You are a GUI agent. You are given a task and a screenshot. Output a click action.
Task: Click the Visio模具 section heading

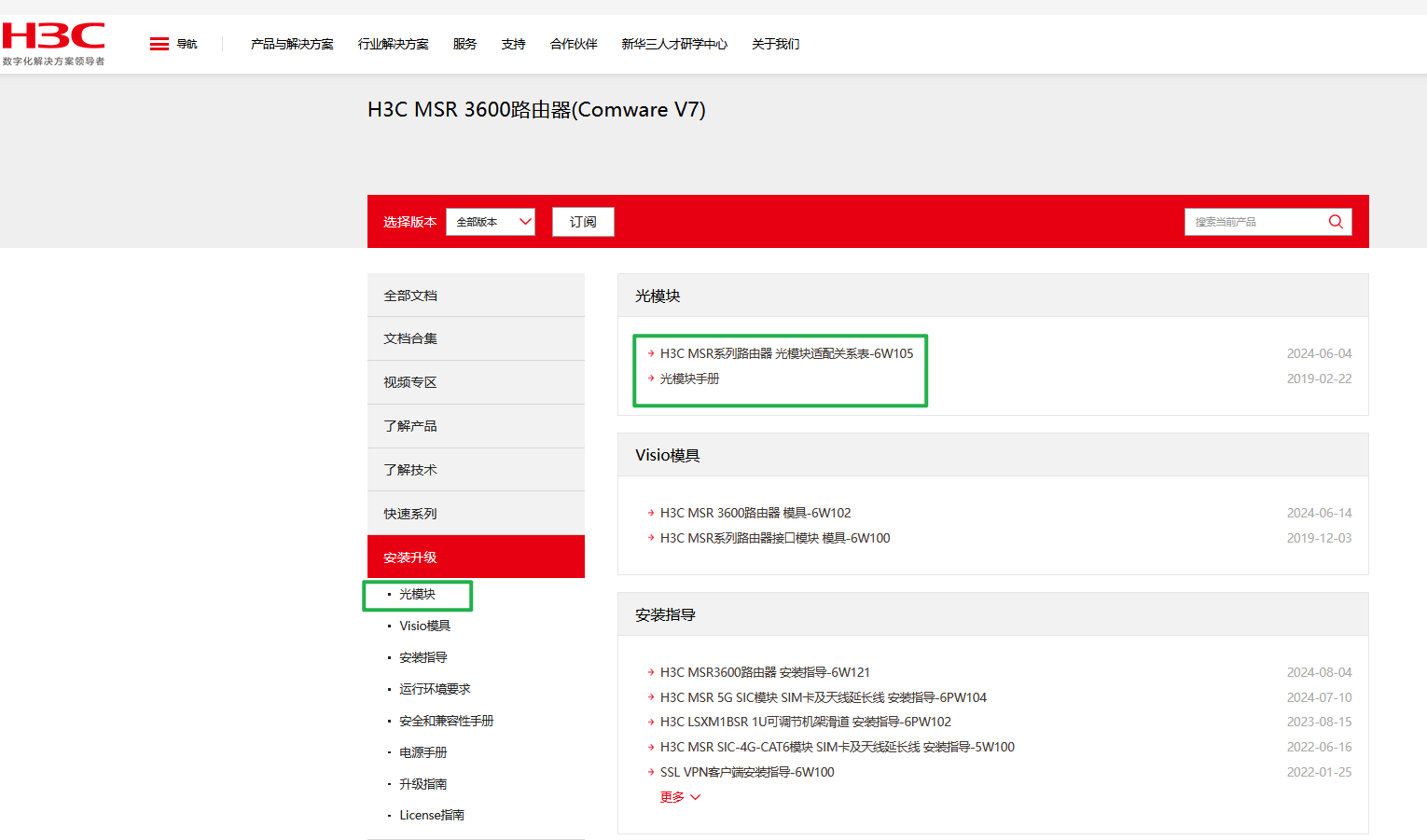668,455
